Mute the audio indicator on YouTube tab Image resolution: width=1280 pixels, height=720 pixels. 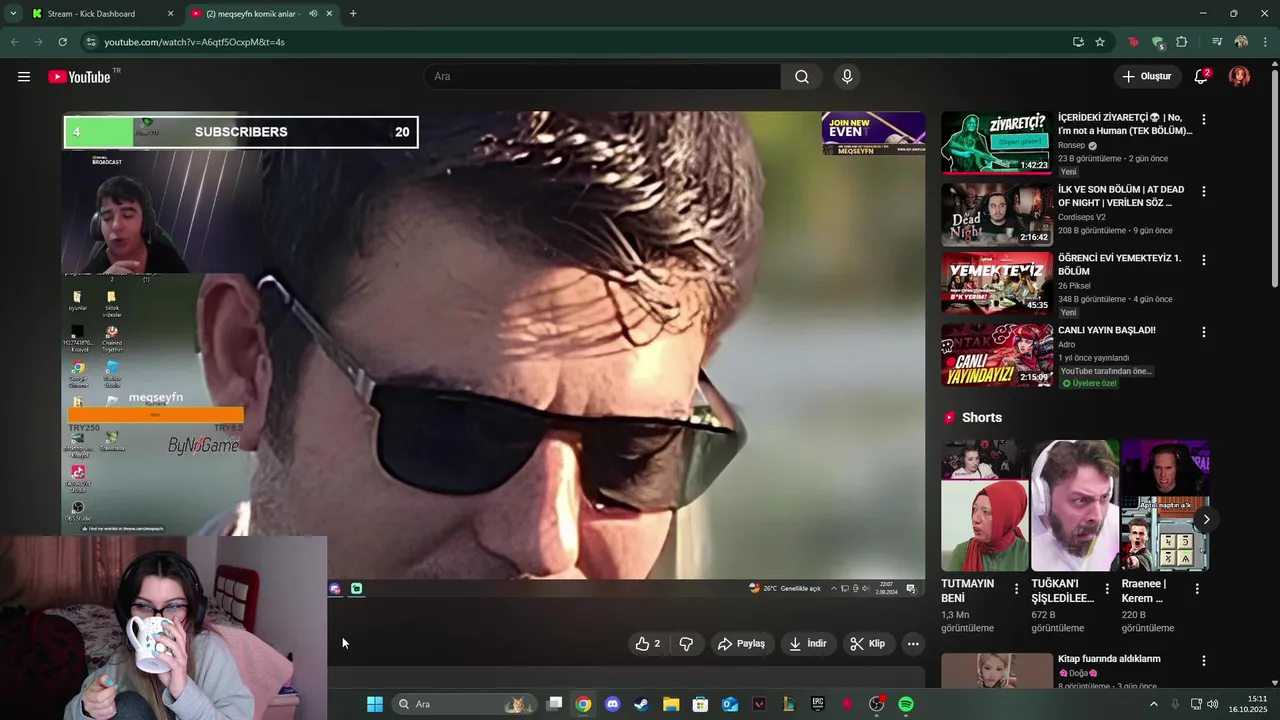[x=313, y=14]
